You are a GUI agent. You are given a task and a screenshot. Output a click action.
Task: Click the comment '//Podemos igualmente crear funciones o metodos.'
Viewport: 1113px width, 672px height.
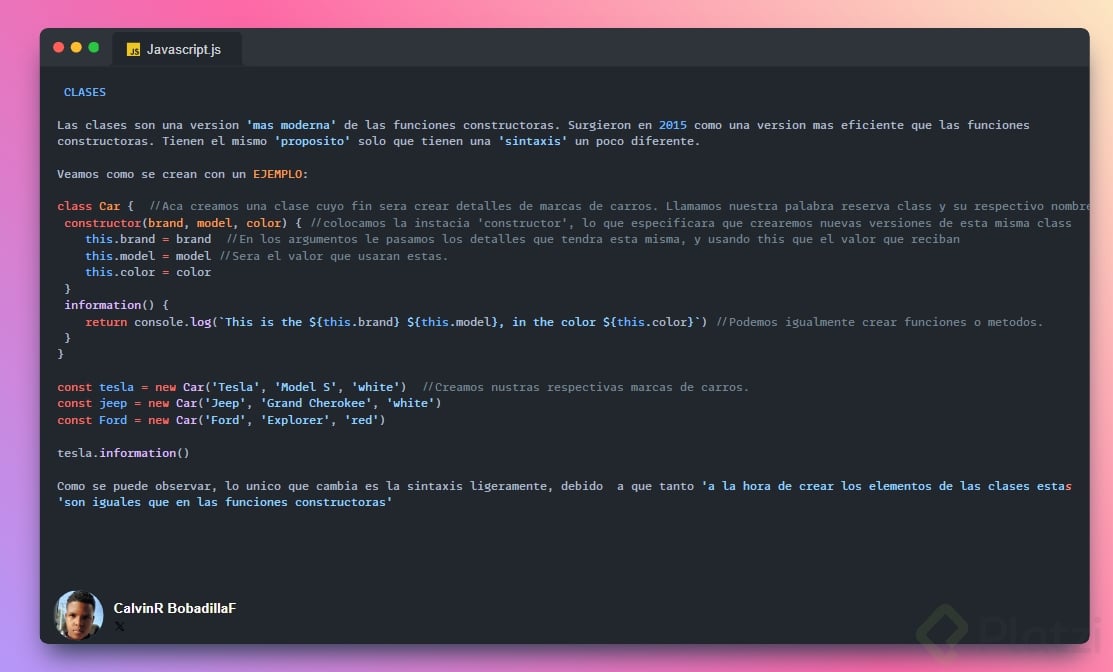pos(879,322)
